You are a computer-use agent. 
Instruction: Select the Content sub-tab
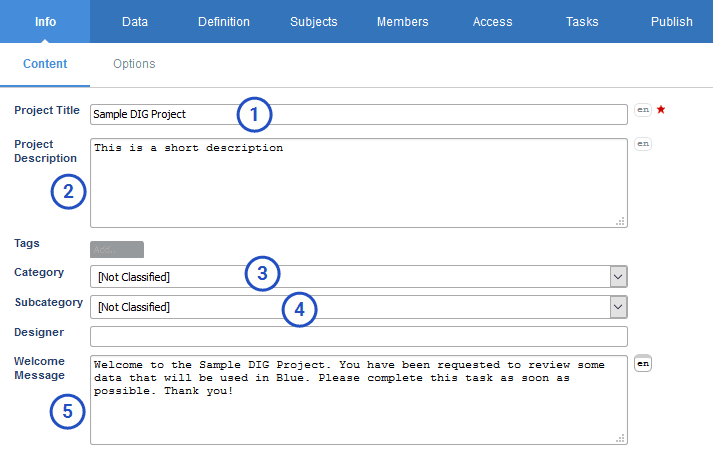[45, 64]
